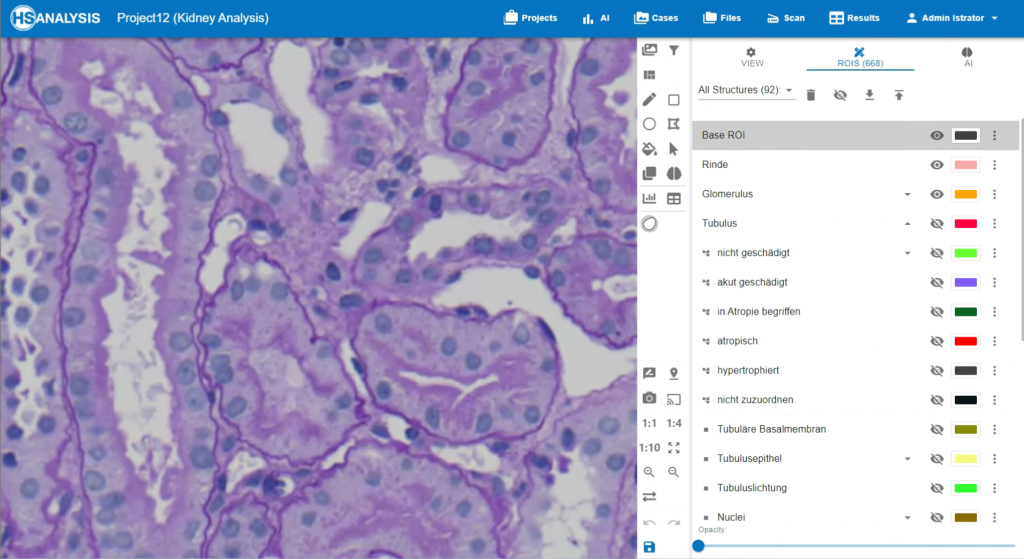
Task: Pick the paint bucket fill tool
Action: (x=649, y=149)
